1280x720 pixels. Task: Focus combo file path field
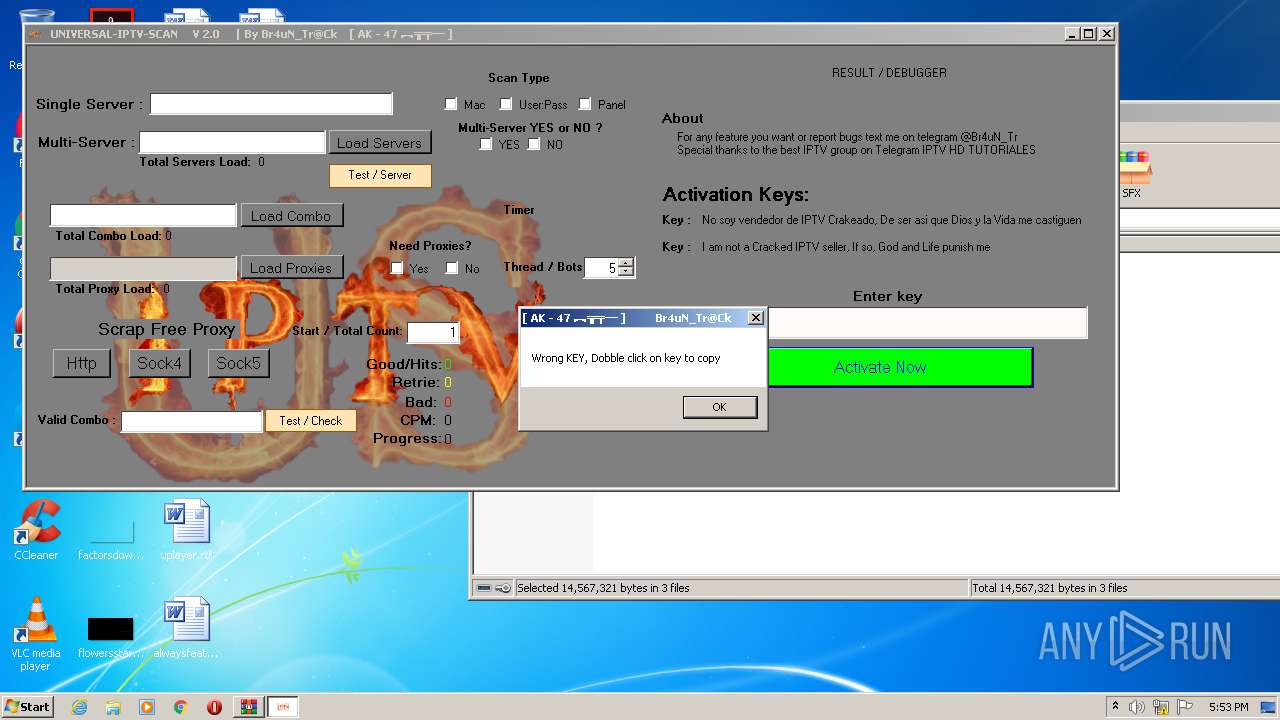click(x=144, y=215)
